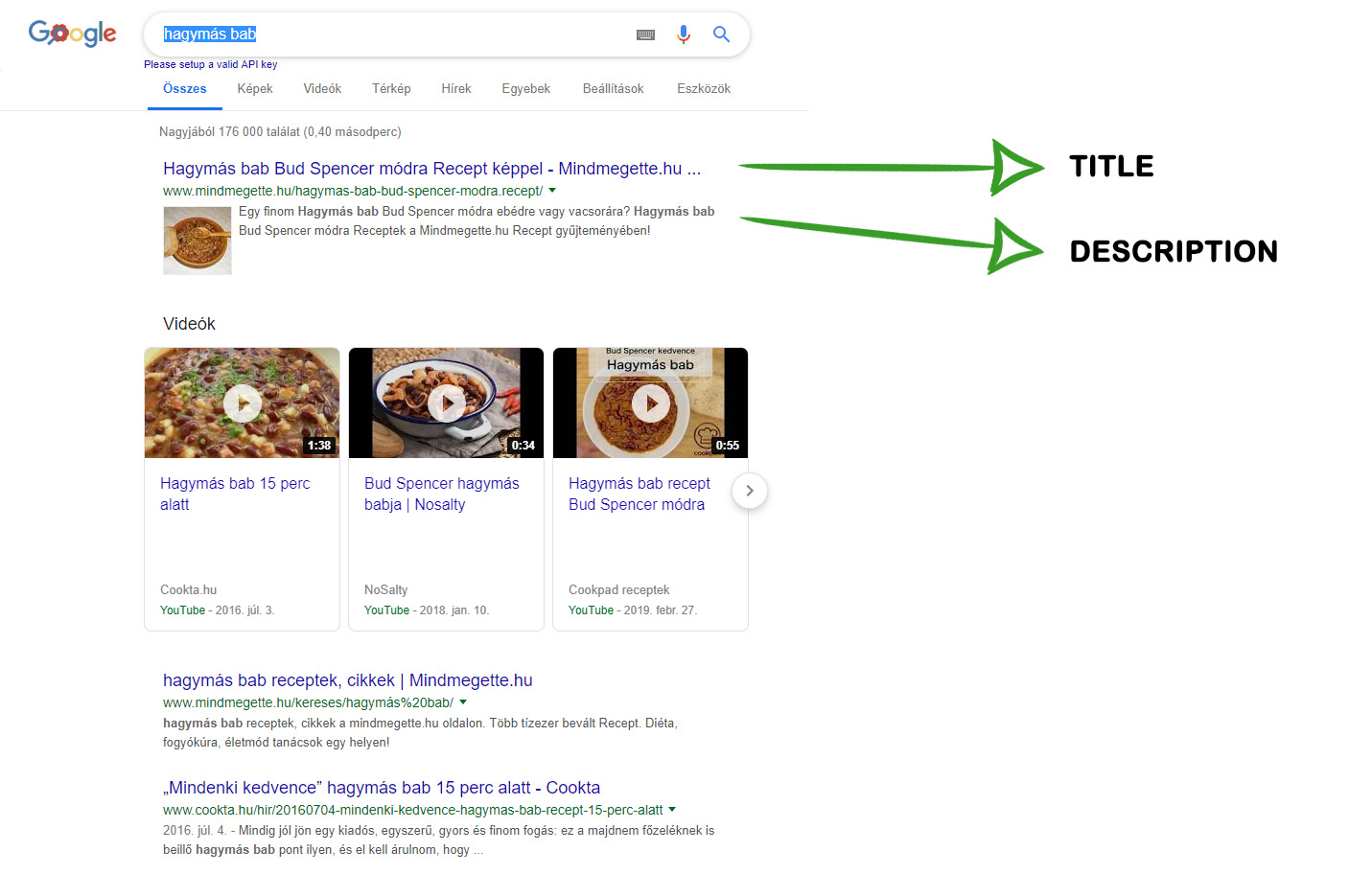Open the Térkép tab

[x=391, y=89]
